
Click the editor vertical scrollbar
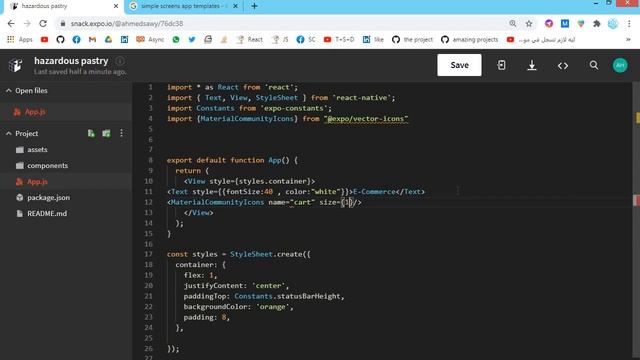(636, 220)
